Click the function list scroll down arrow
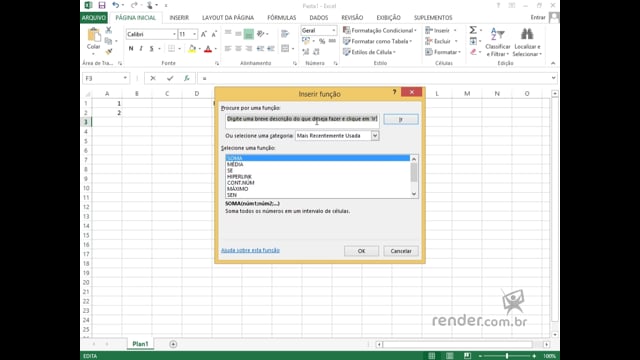The image size is (640, 360). click(414, 194)
